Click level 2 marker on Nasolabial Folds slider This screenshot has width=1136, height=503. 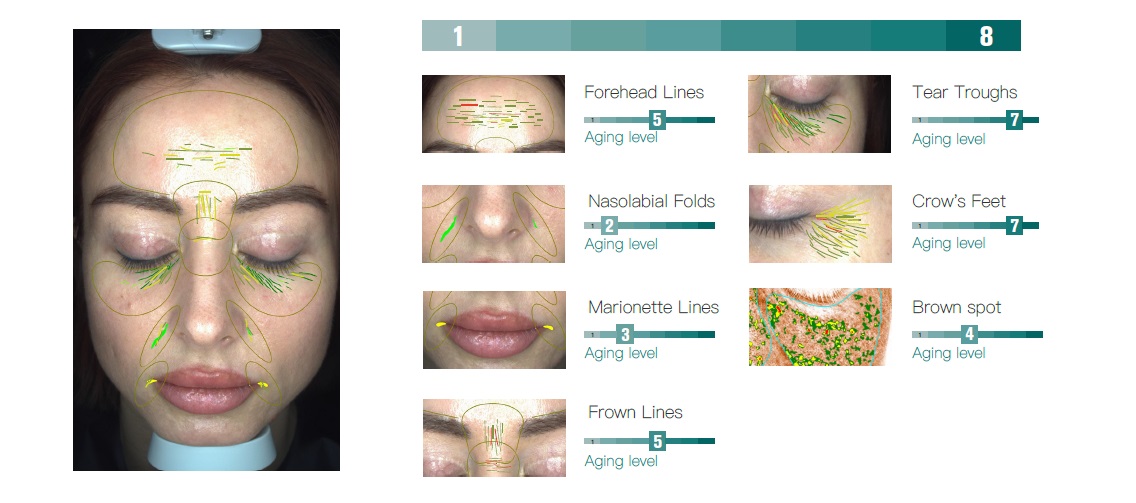[x=609, y=226]
